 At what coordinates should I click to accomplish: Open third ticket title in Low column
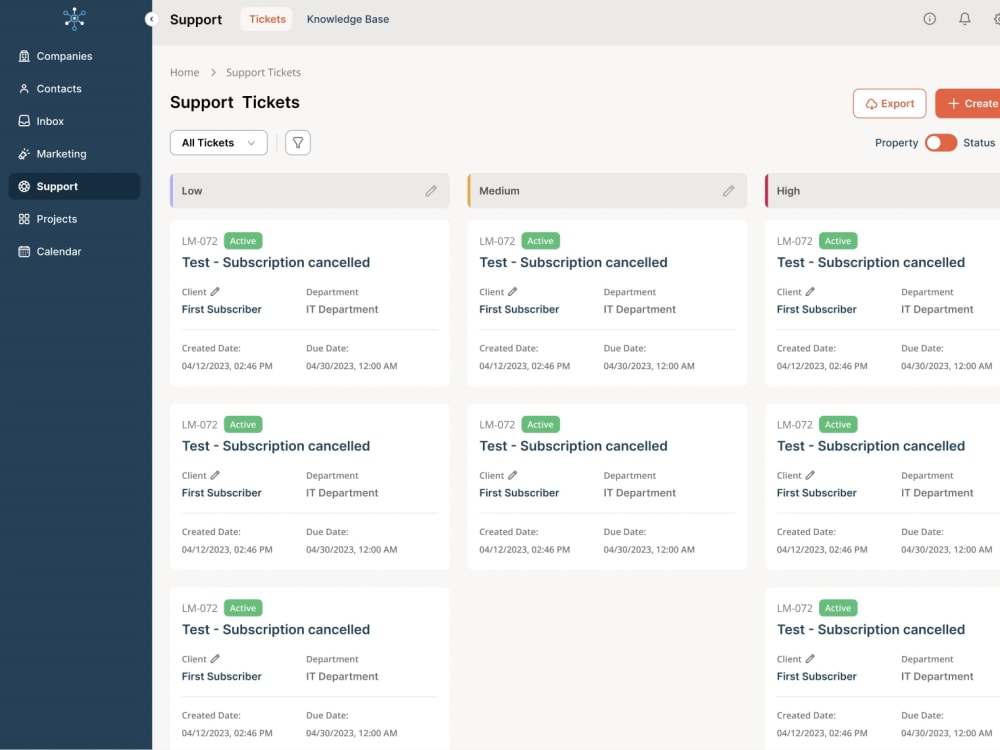[276, 630]
